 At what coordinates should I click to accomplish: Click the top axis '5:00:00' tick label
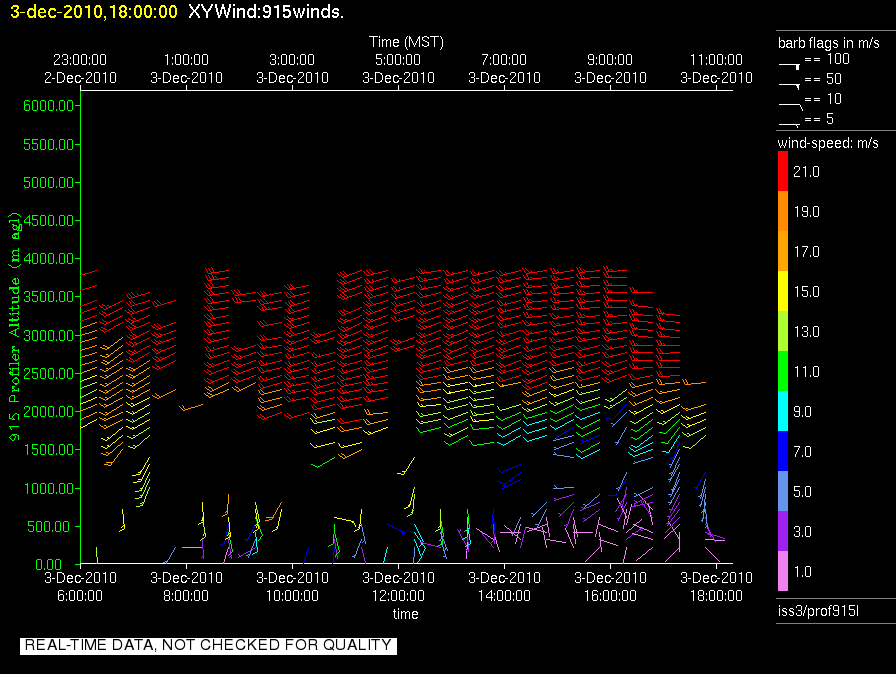coord(398,60)
